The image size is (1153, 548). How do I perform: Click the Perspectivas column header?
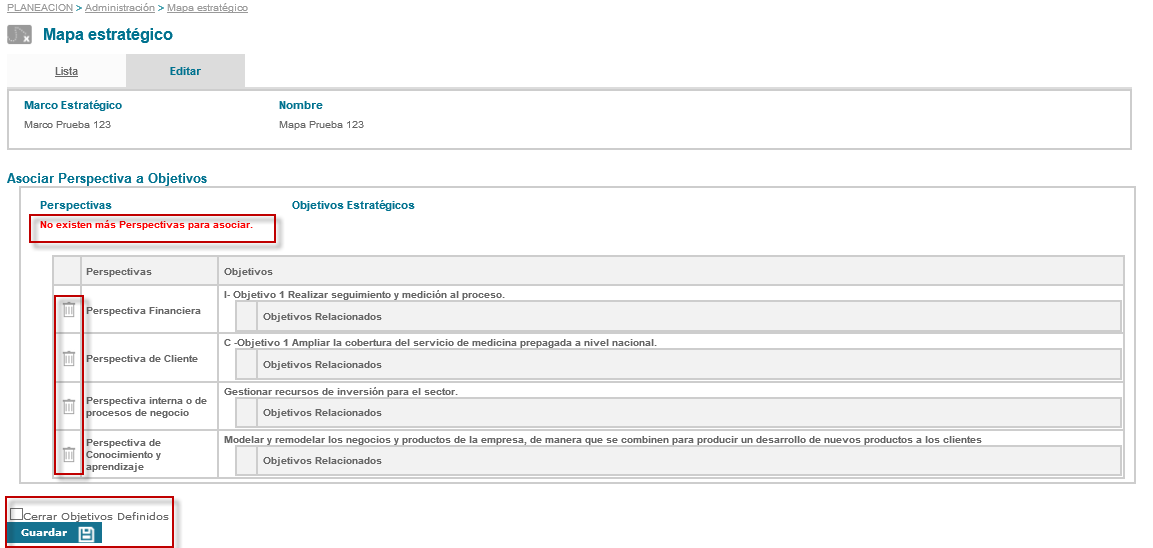(119, 271)
